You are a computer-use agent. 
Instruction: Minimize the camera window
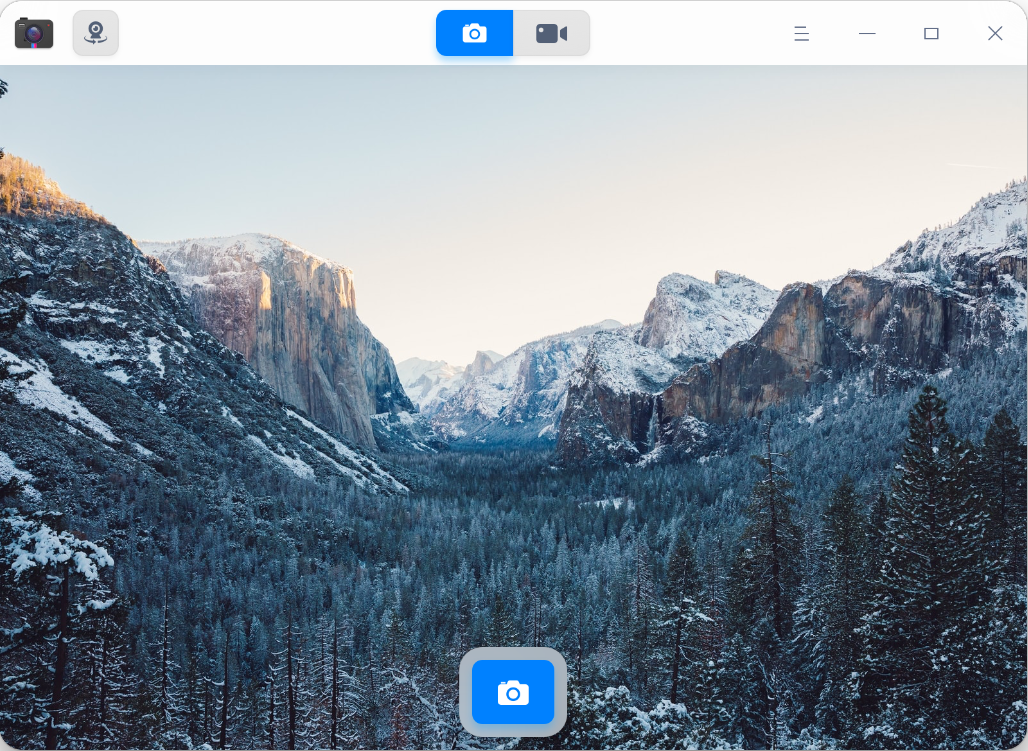[867, 33]
